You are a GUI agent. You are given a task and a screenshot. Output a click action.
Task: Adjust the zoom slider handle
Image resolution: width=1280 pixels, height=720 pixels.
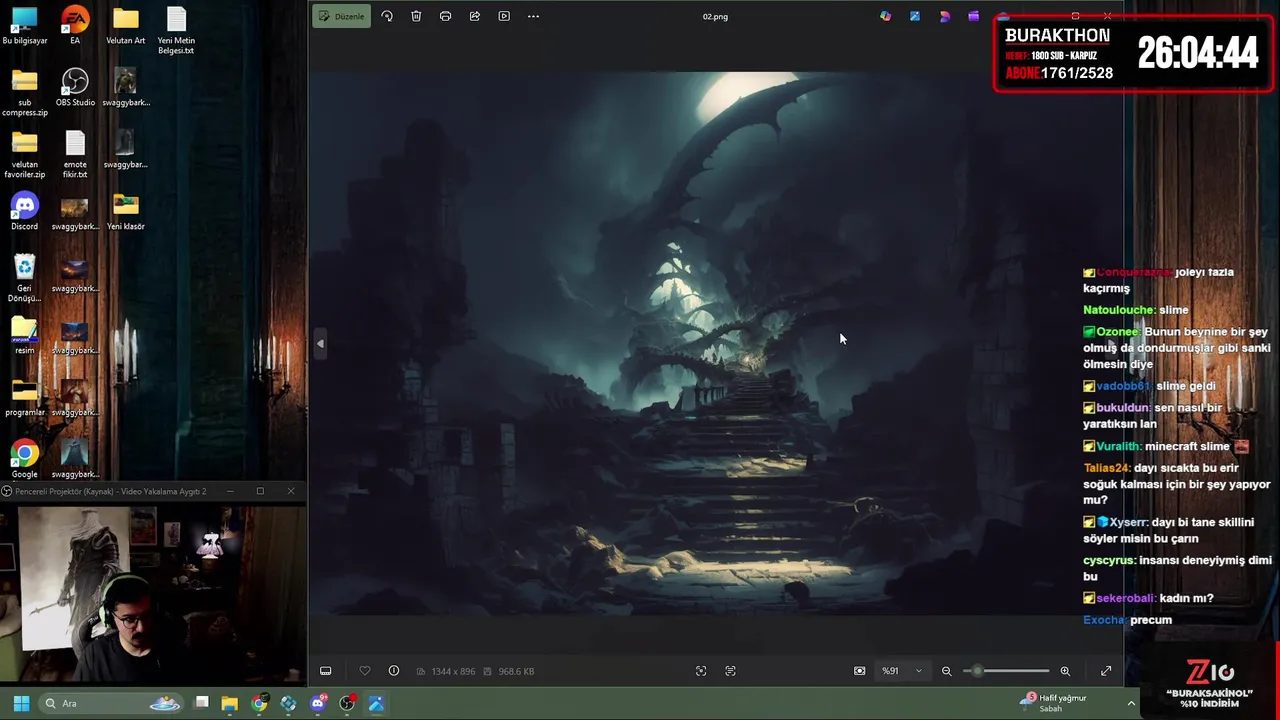point(977,671)
